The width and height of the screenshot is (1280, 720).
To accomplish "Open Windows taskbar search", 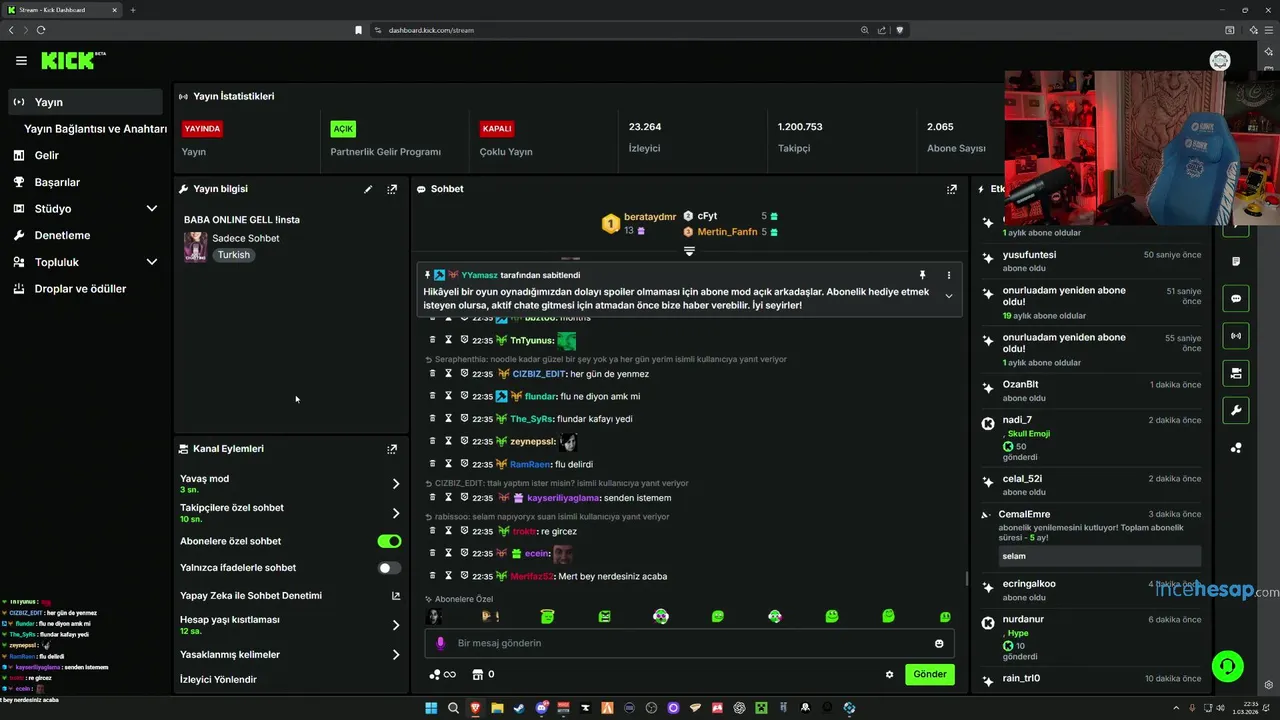I will 453,708.
